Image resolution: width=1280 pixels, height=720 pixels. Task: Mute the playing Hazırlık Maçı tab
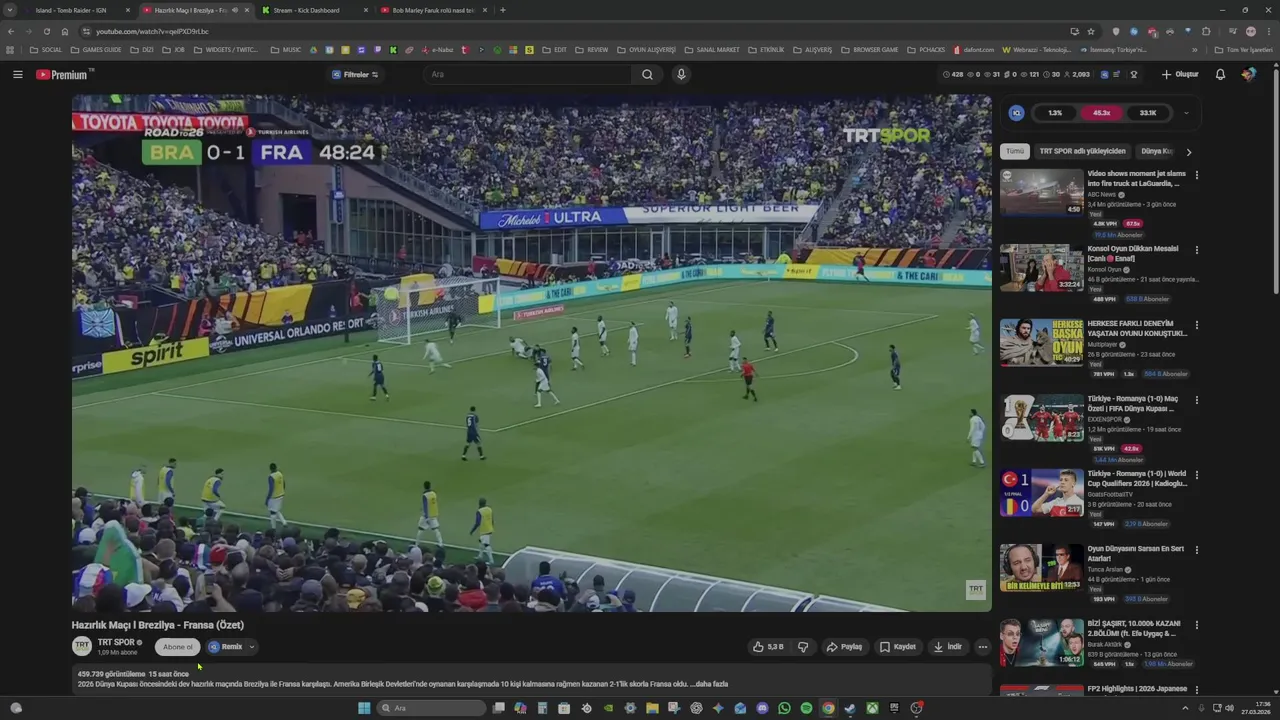click(x=235, y=10)
